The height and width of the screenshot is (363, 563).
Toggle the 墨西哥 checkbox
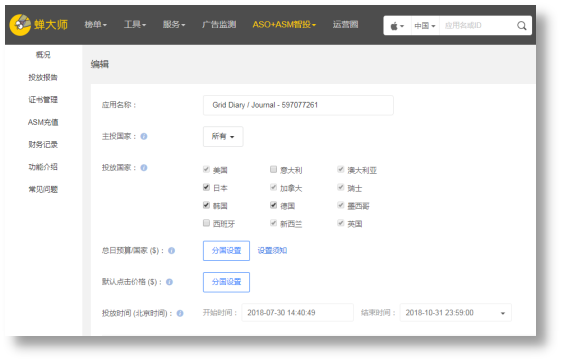tap(340, 205)
